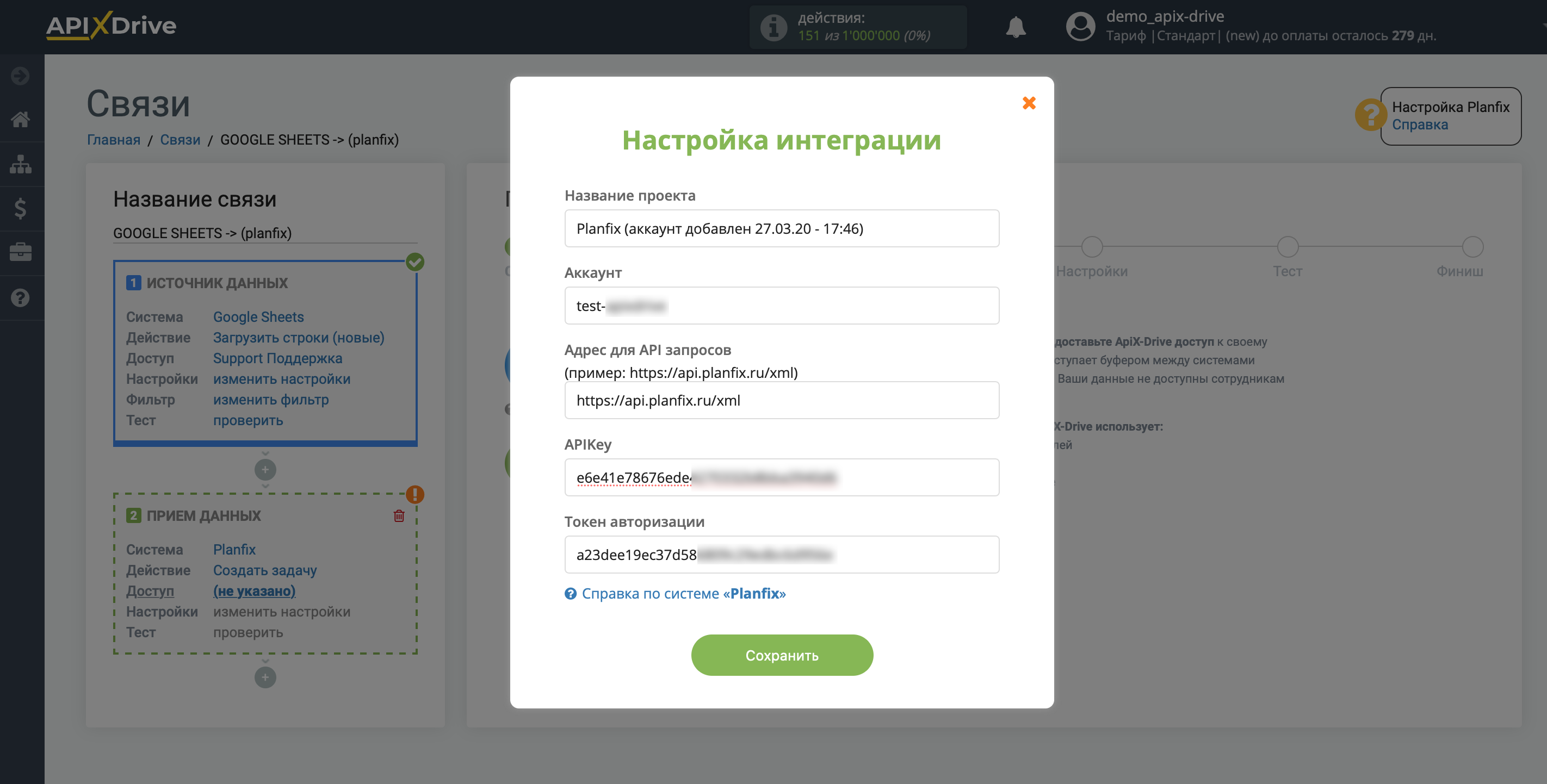Click the plus button below the receiver block

265,677
